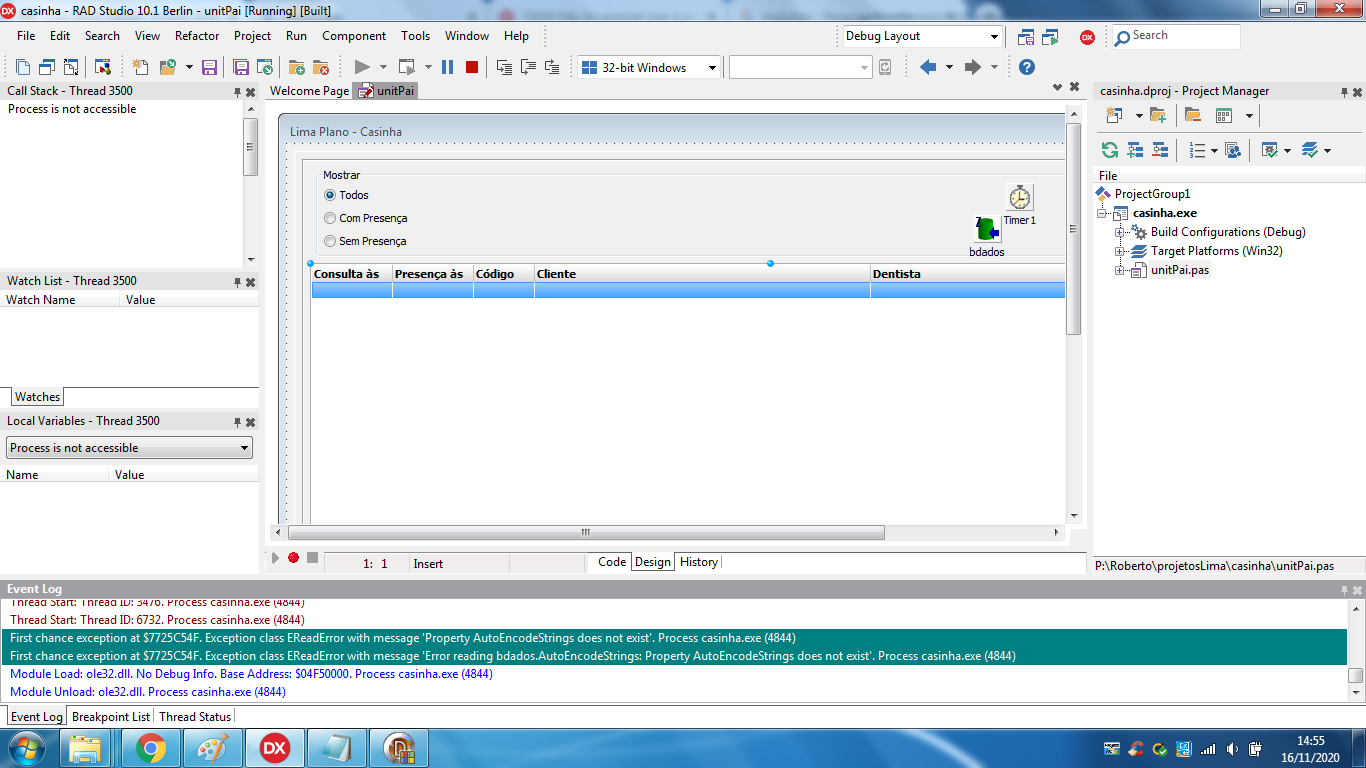1366x768 pixels.
Task: Click Expand All in Project Manager
Action: pyautogui.click(x=1135, y=150)
